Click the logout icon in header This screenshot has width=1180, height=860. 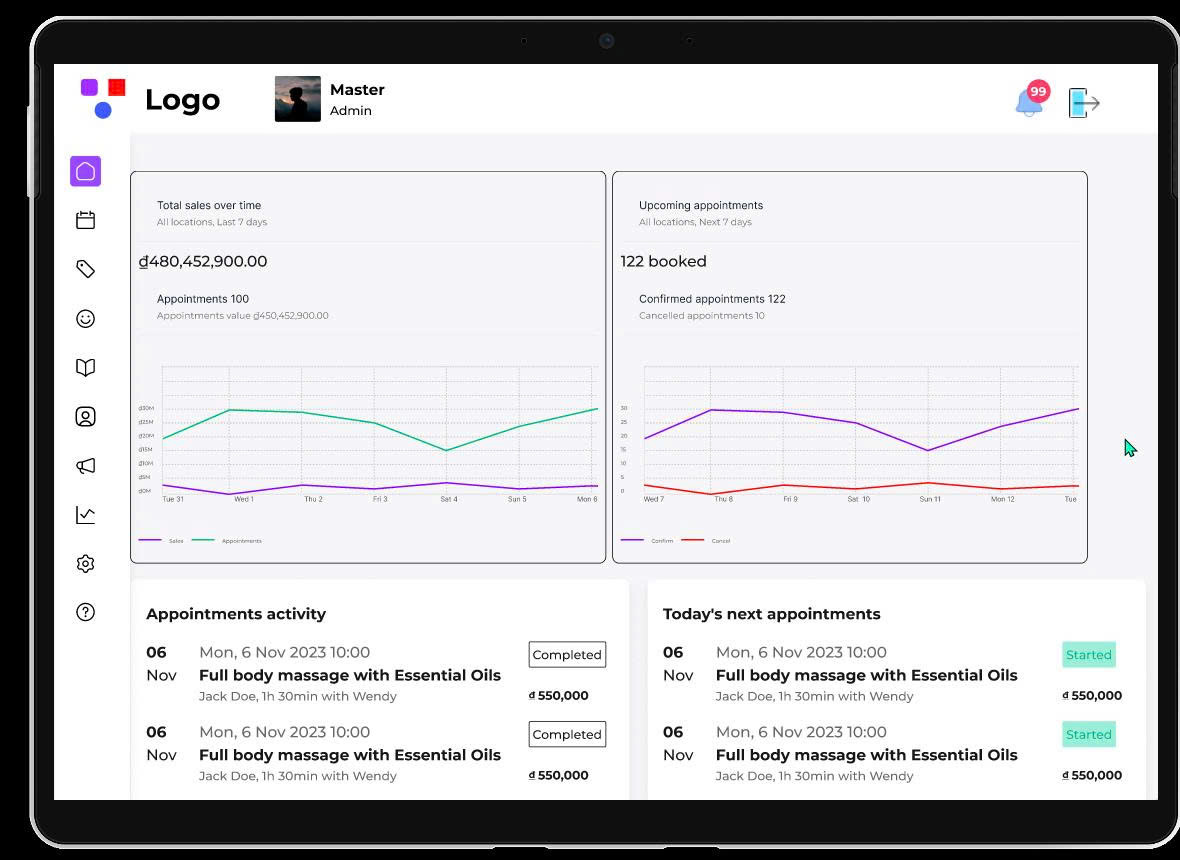[1084, 103]
